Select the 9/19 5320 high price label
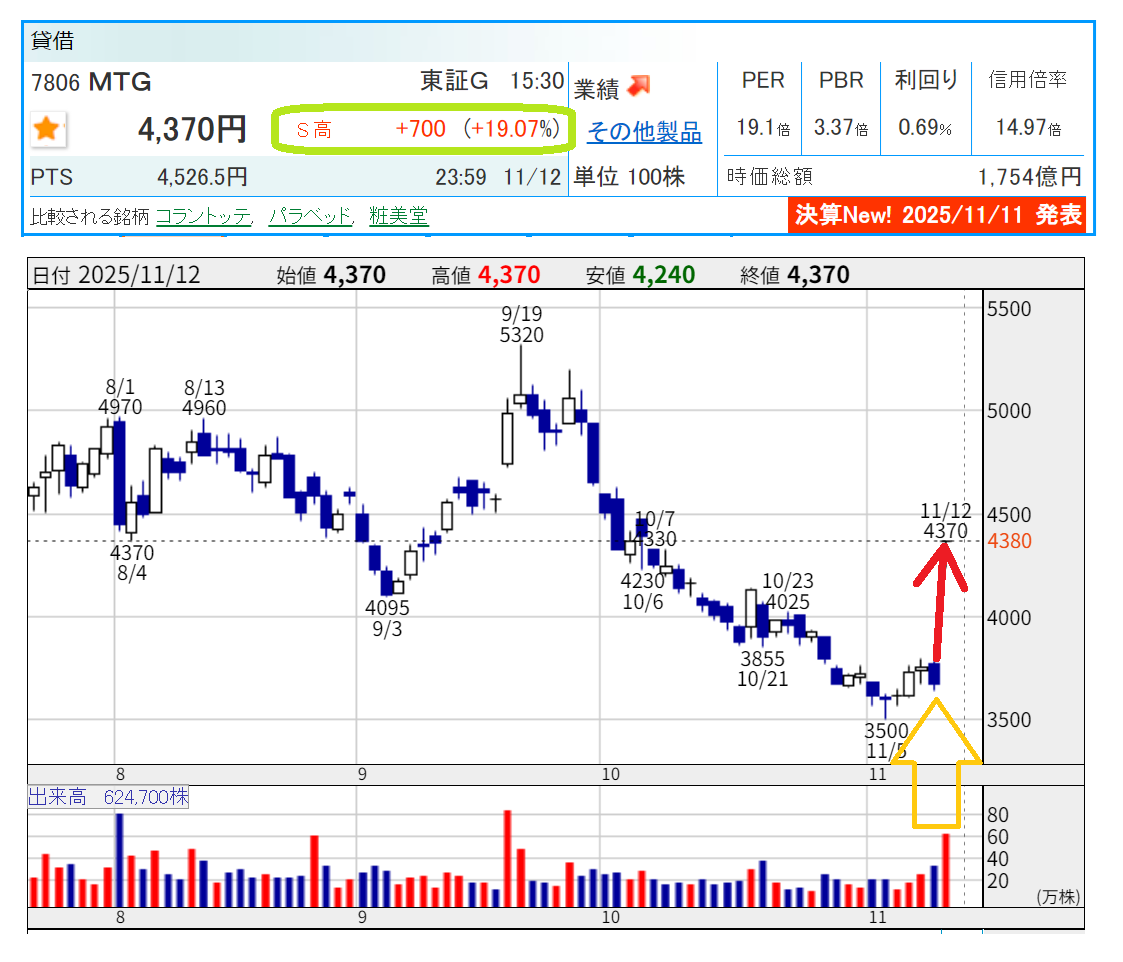 pos(521,325)
